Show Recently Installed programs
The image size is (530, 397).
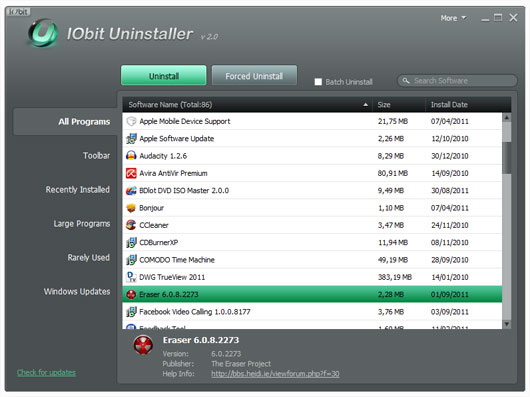pos(77,190)
